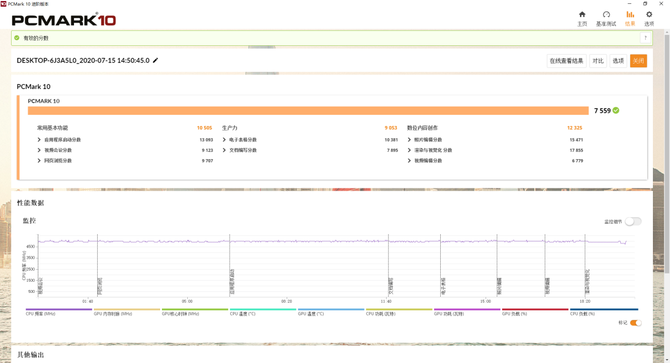This screenshot has height=363, width=670.
Task: Click the View result online (在线查看结果) button
Action: click(566, 61)
